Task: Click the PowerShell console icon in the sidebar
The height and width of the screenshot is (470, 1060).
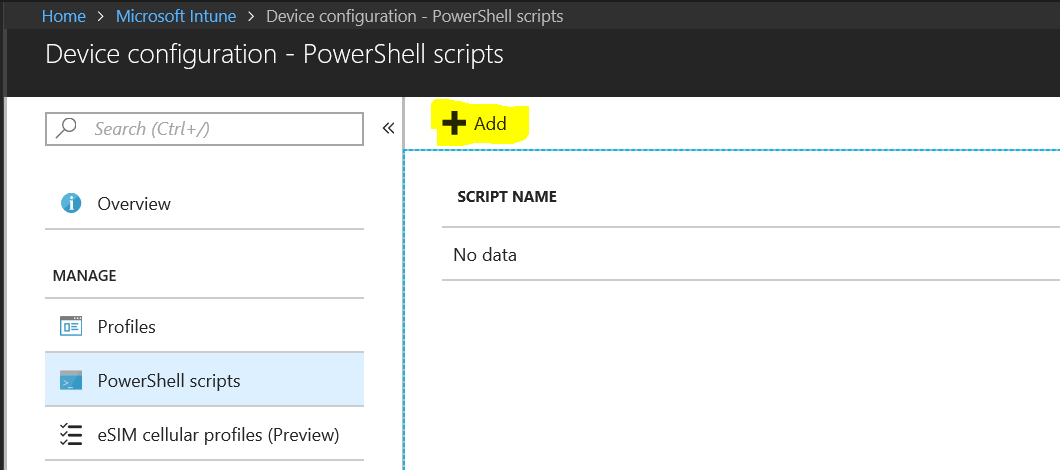Action: coord(71,381)
